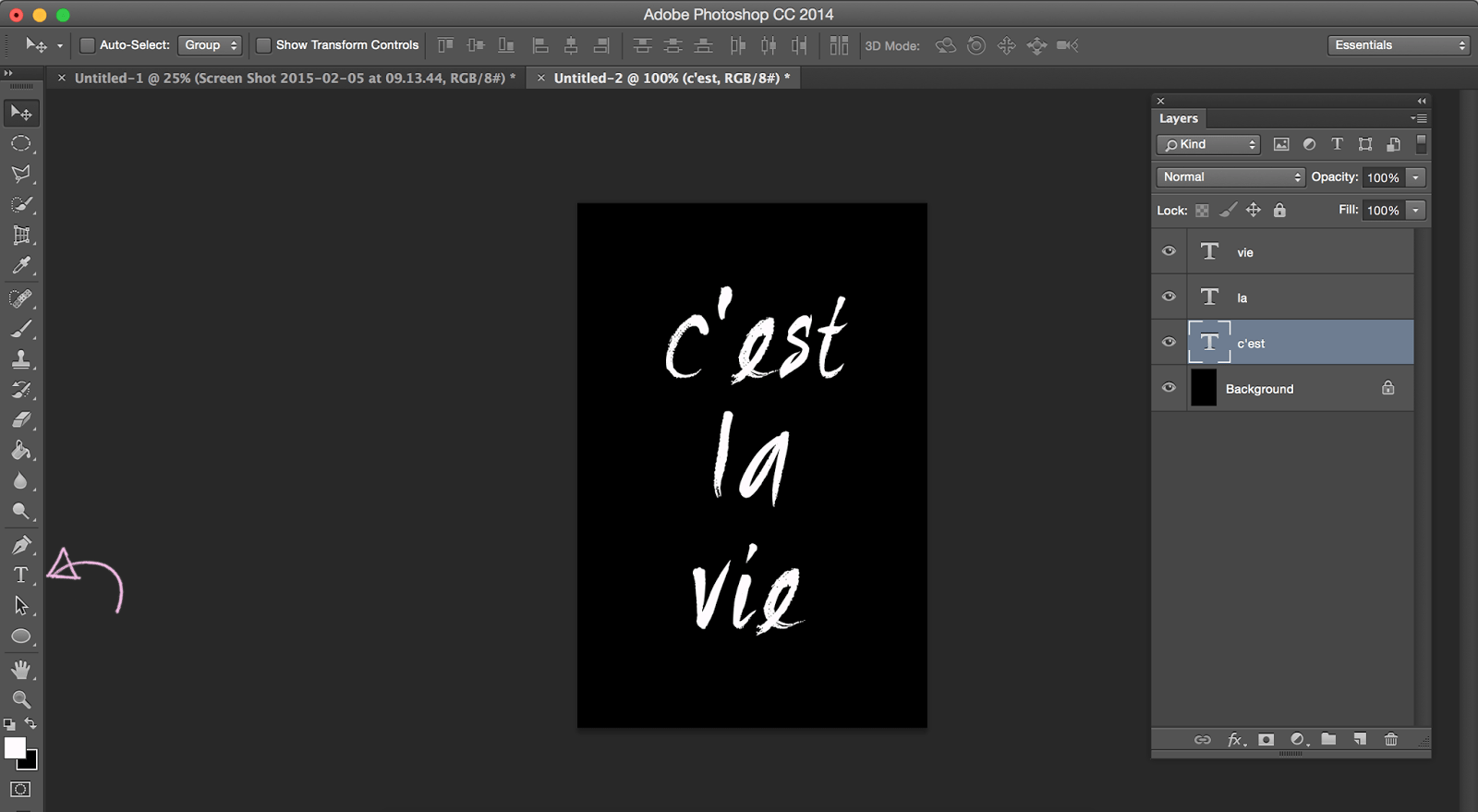The image size is (1478, 812).
Task: Select the Crop tool
Action: point(21,235)
